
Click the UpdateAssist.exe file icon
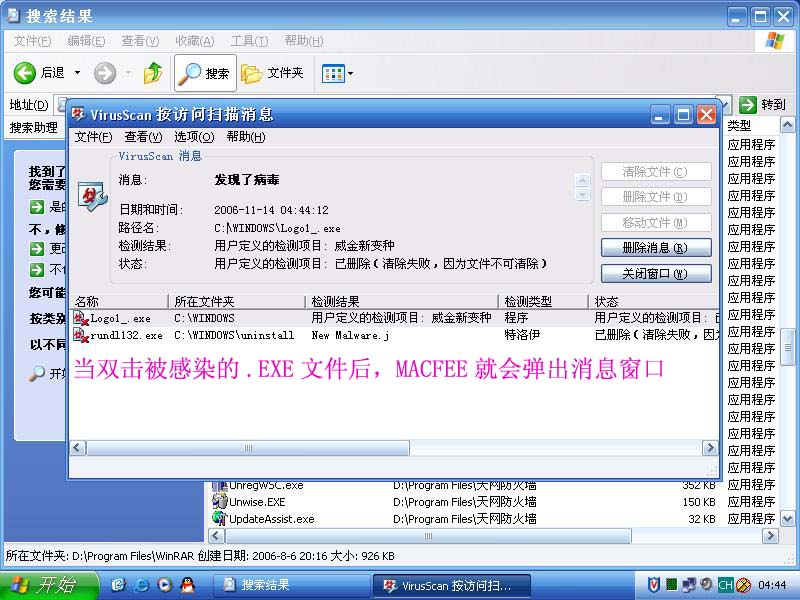219,518
